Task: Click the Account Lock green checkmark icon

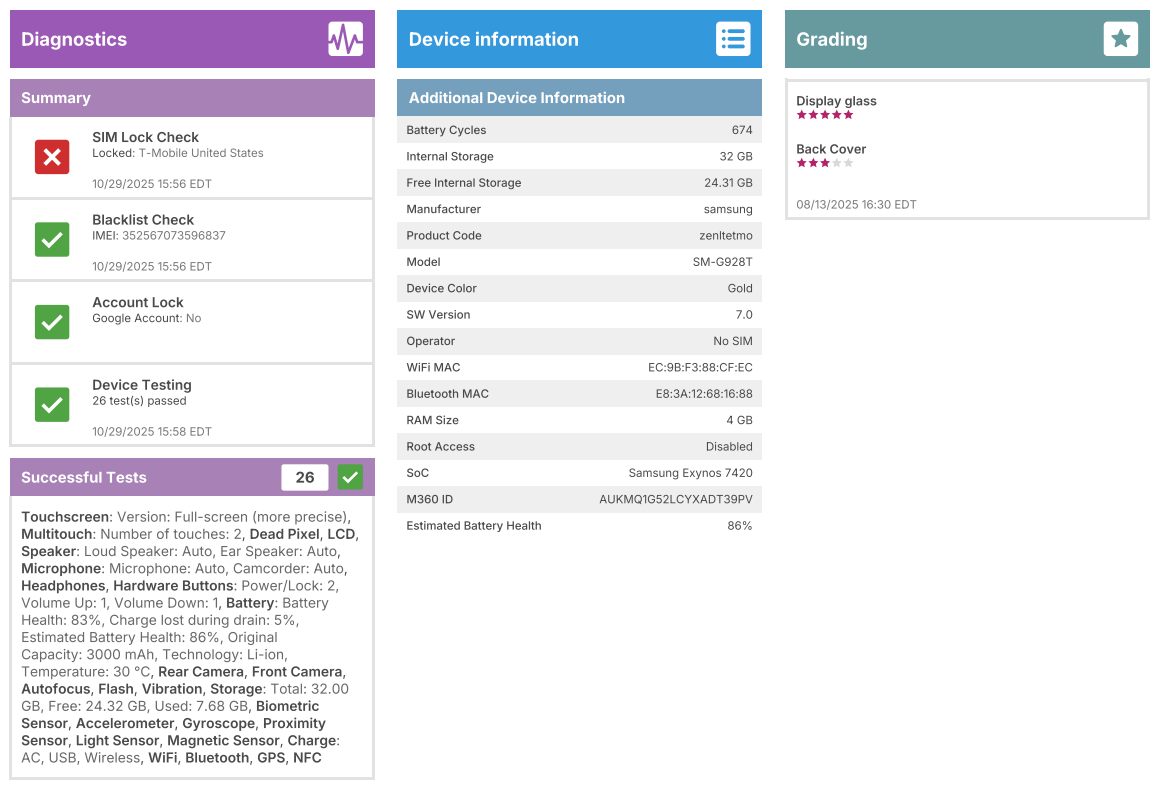Action: (x=52, y=322)
